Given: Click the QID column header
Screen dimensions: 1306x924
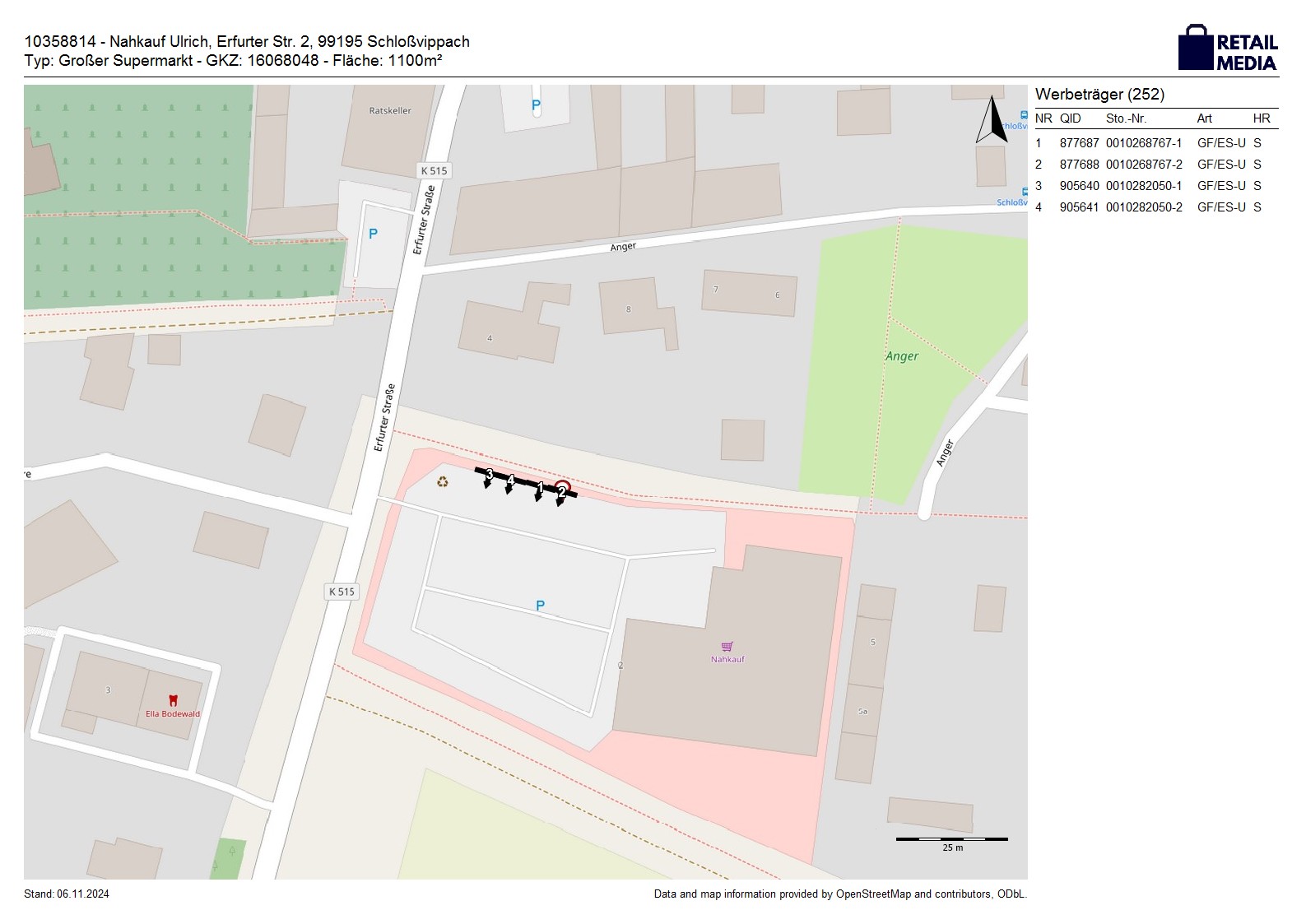Looking at the screenshot, I should click(x=1070, y=118).
